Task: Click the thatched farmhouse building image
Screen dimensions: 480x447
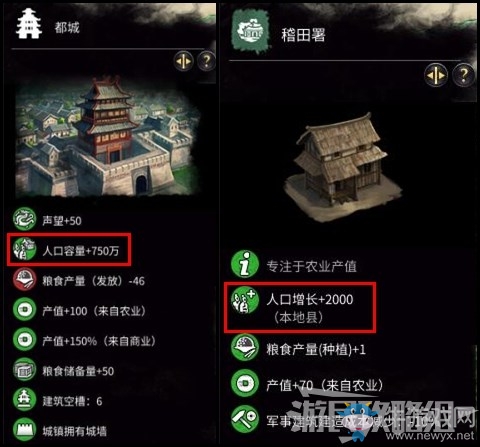Action: [342, 167]
